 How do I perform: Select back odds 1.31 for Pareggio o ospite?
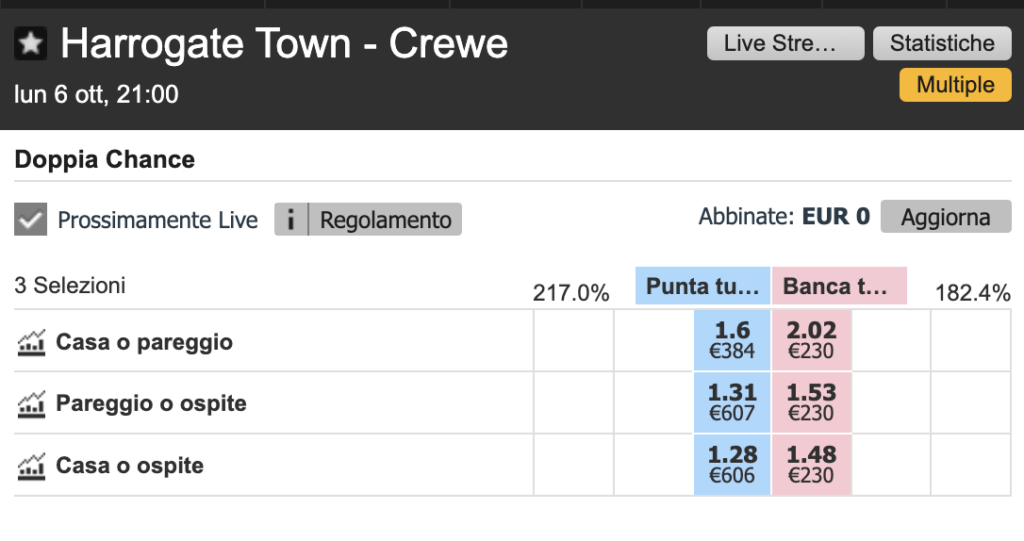point(732,403)
